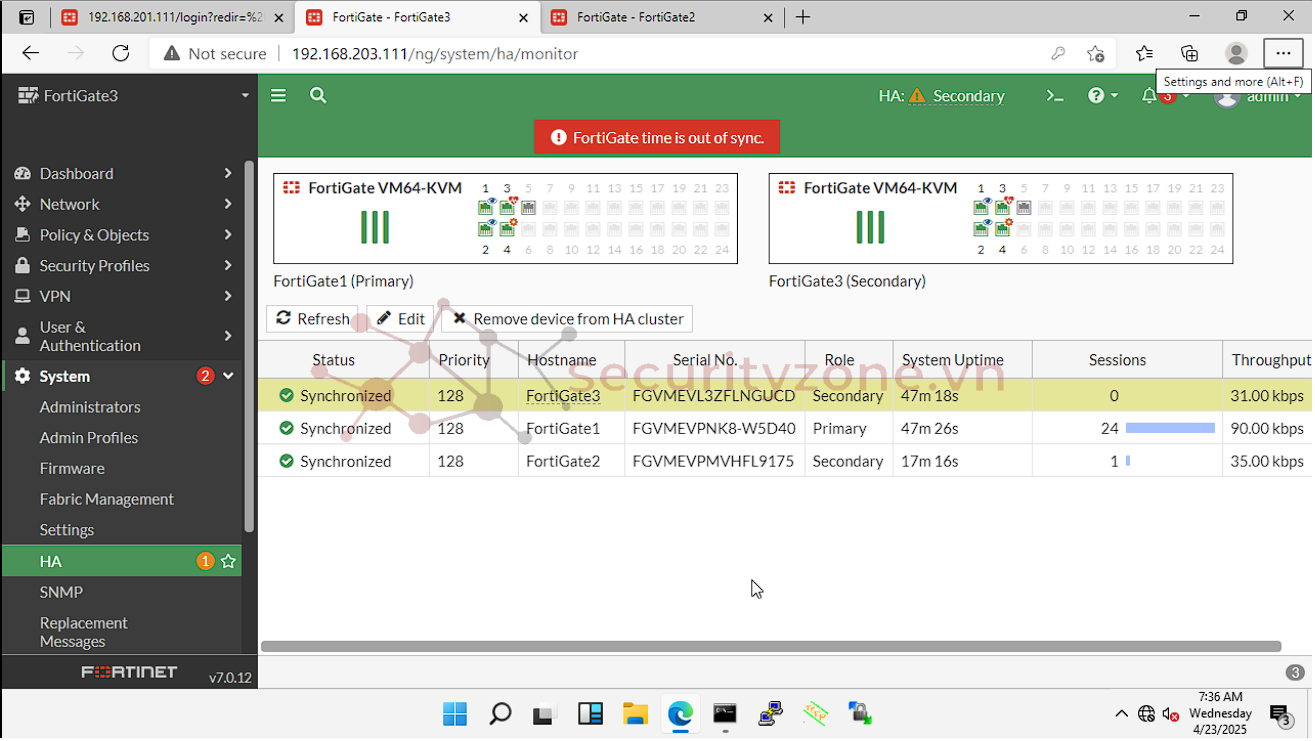Viewport: 1315px width, 741px height.
Task: Open File Explorer from taskbar
Action: [x=635, y=714]
